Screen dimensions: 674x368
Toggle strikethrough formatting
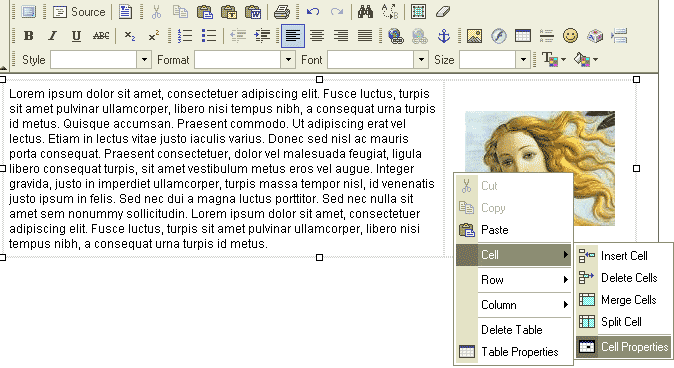[101, 36]
